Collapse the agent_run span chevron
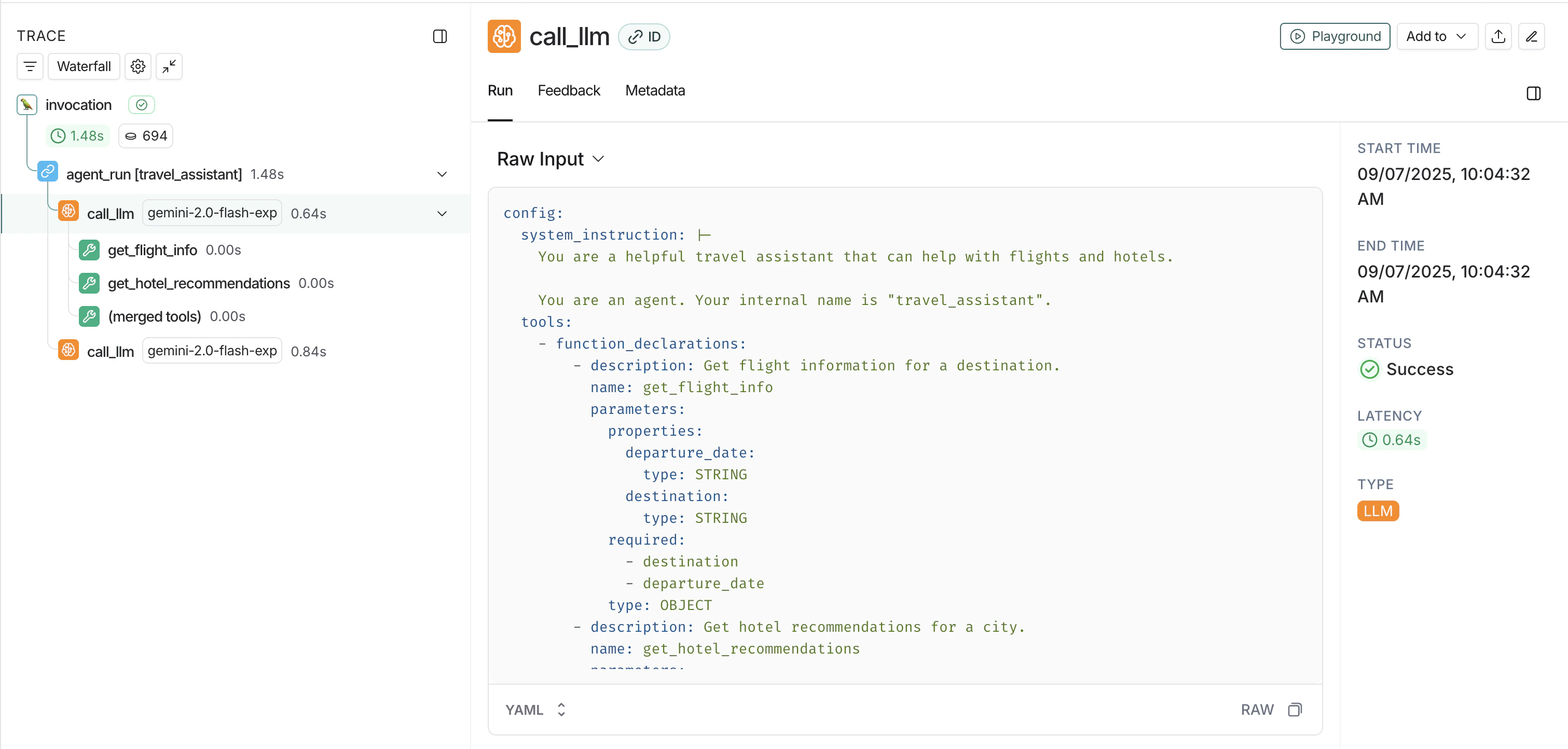 (x=442, y=174)
